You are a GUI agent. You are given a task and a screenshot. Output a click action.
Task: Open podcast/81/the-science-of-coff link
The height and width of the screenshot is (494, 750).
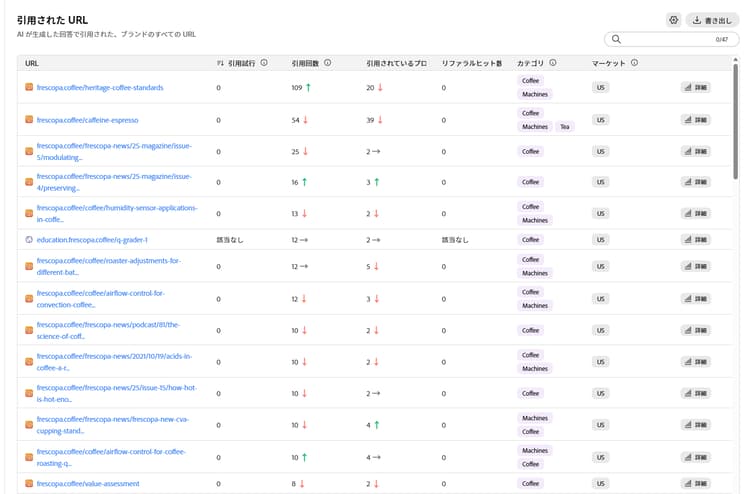coord(108,330)
